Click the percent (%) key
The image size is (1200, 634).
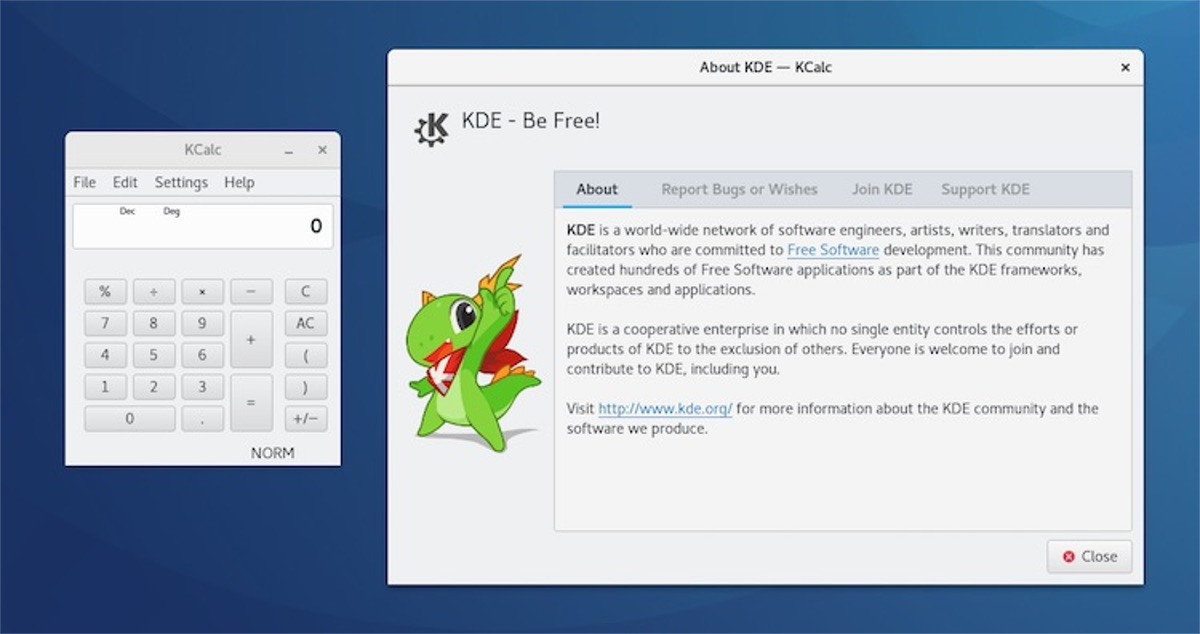pyautogui.click(x=105, y=292)
